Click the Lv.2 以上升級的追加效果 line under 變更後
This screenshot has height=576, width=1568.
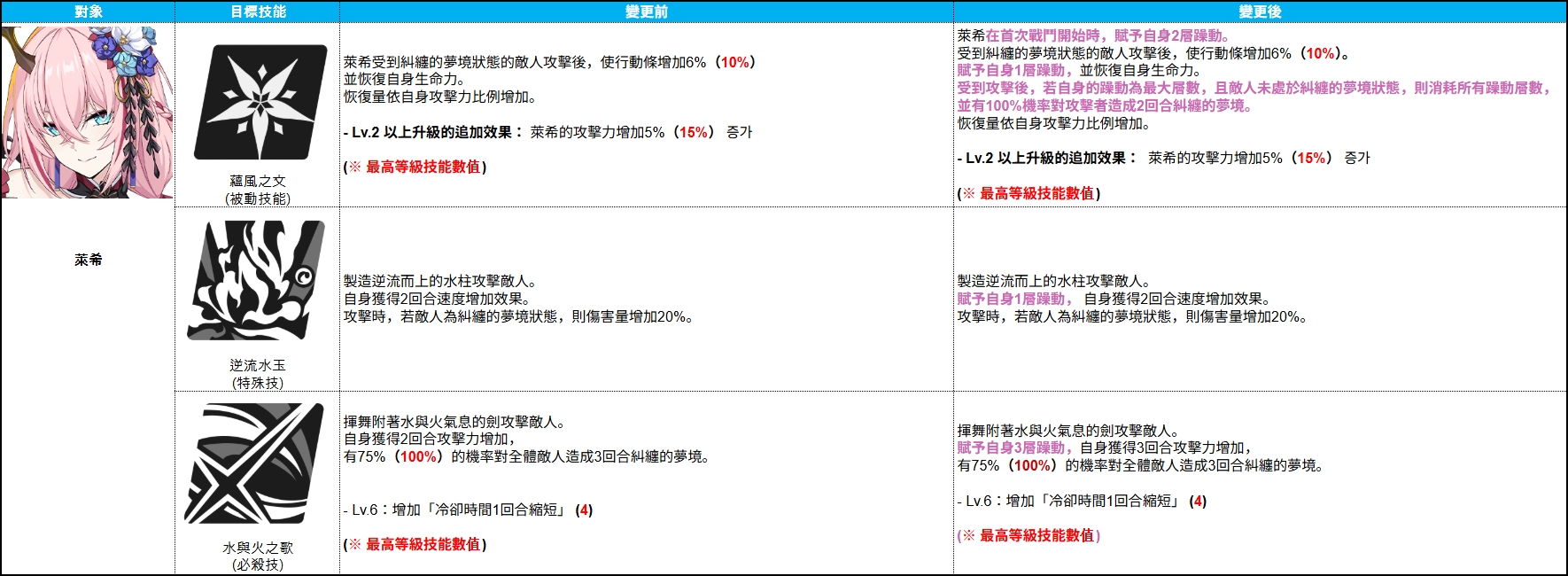pos(1163,158)
